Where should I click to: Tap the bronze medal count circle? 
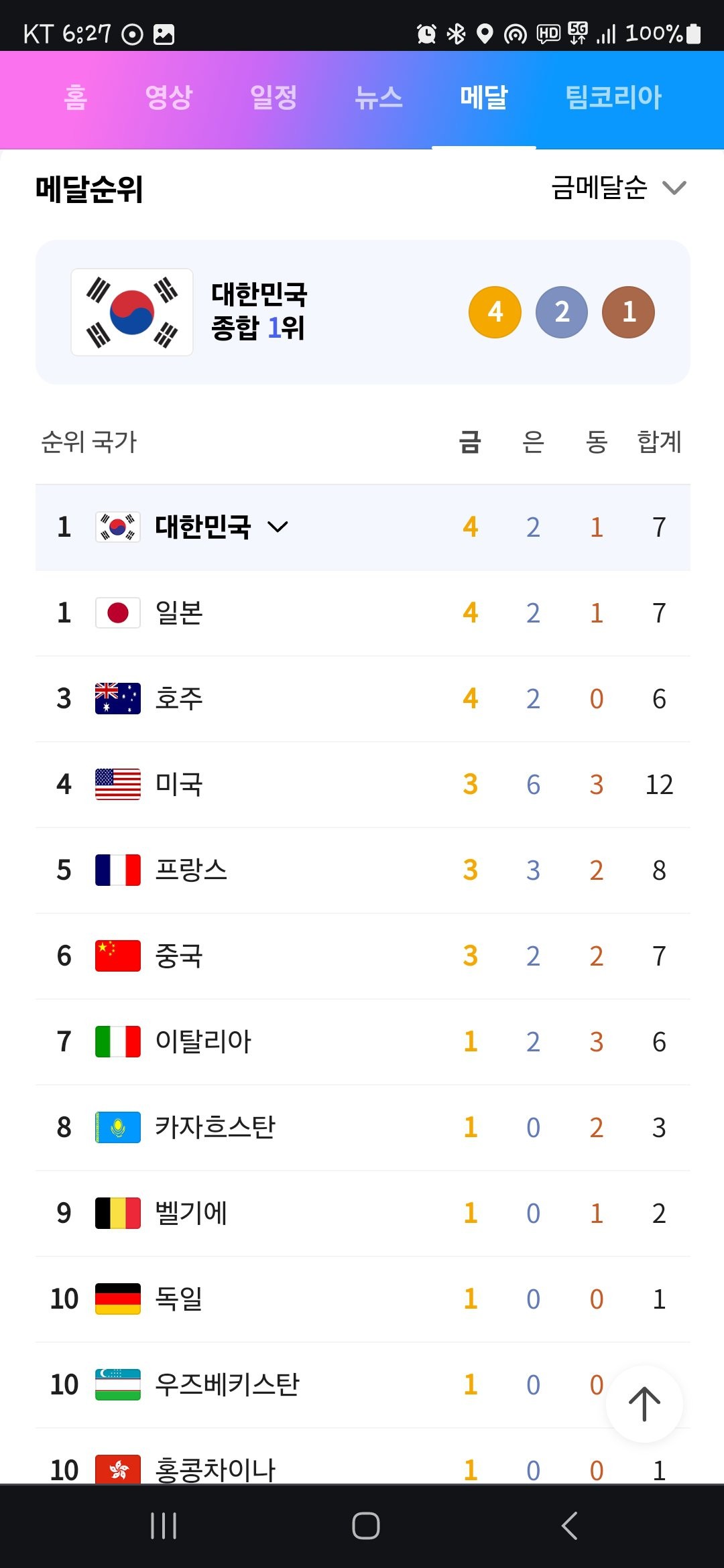[628, 312]
